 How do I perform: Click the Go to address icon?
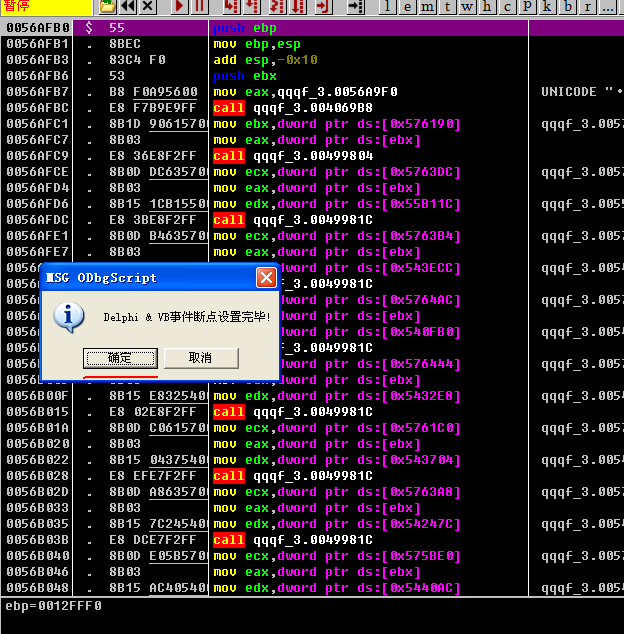coord(355,6)
